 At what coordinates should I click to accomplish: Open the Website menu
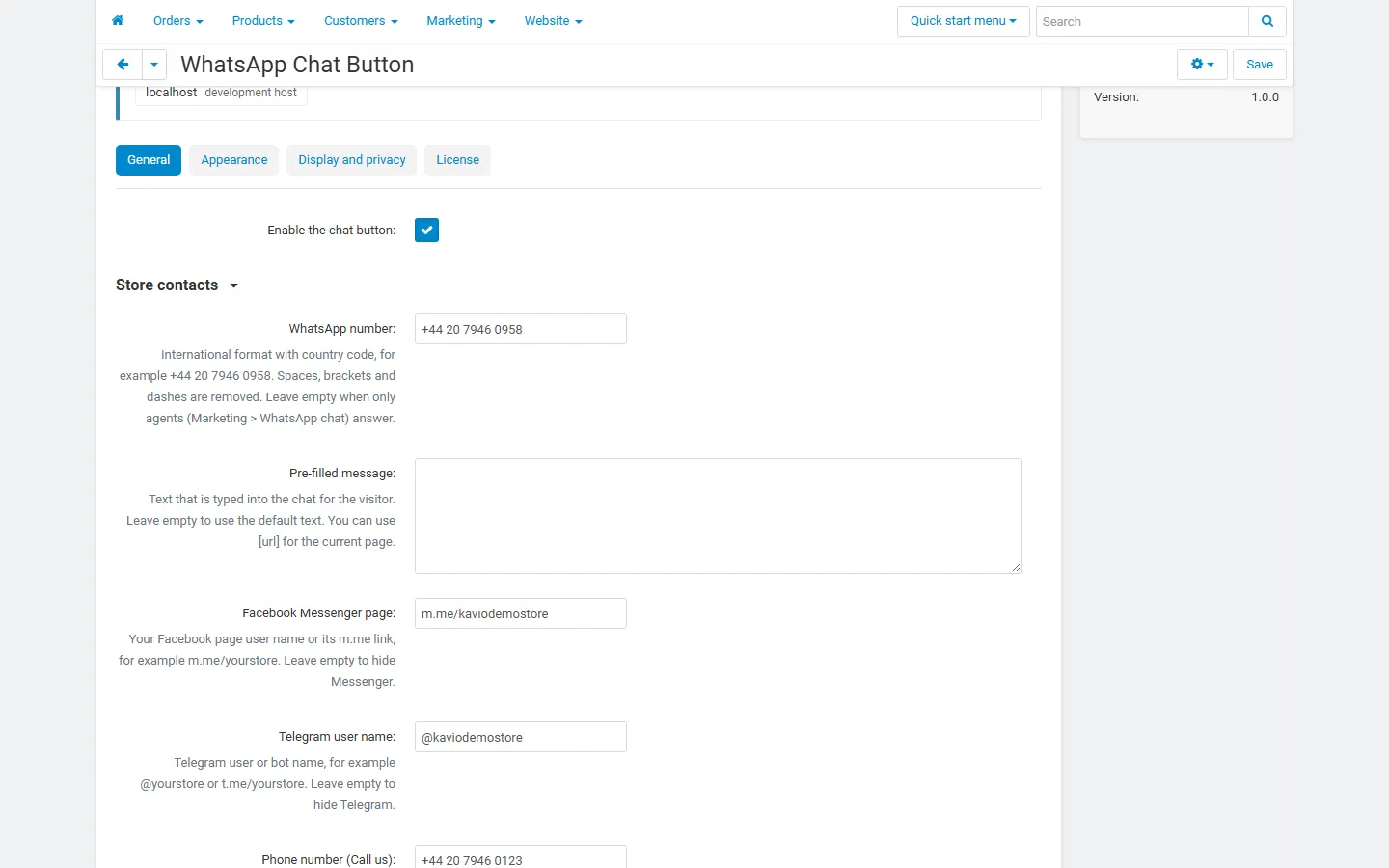pos(554,21)
